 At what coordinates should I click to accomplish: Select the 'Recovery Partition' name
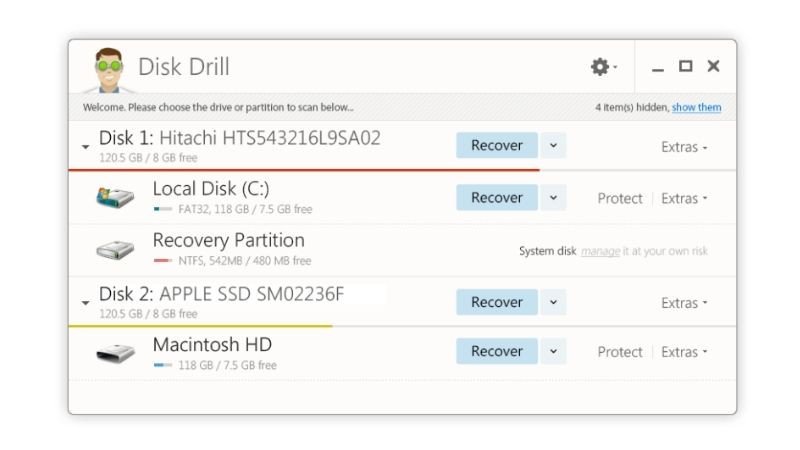pyautogui.click(x=229, y=240)
